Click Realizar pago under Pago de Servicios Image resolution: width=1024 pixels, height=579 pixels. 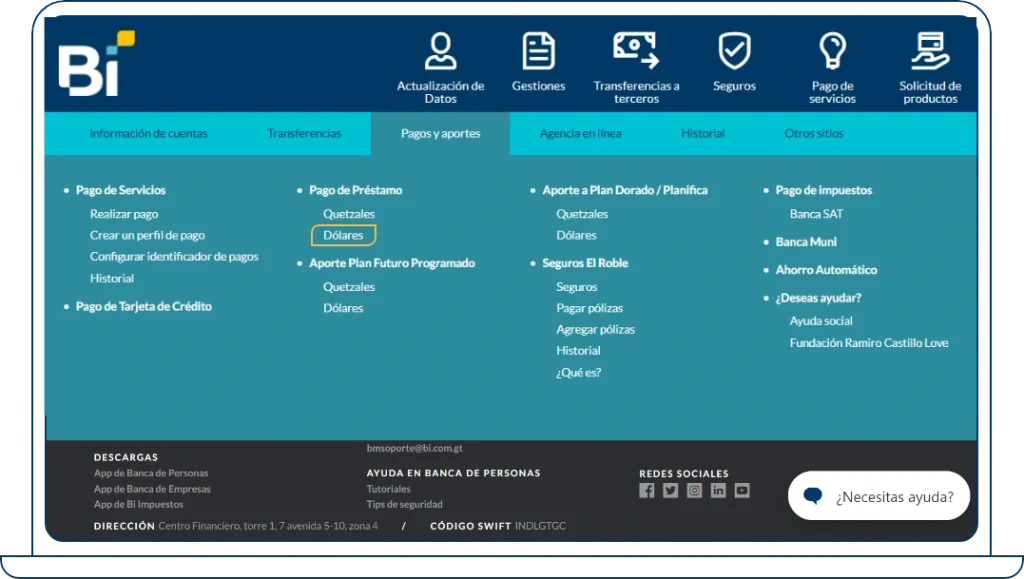click(x=124, y=214)
